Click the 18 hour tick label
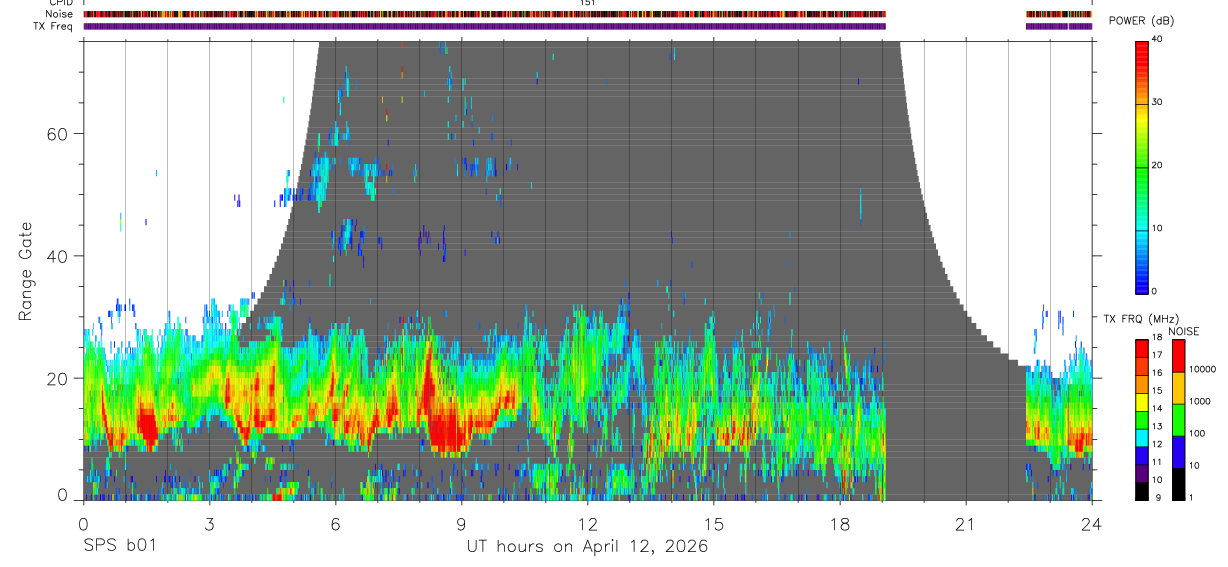This screenshot has width=1228, height=567. (839, 524)
